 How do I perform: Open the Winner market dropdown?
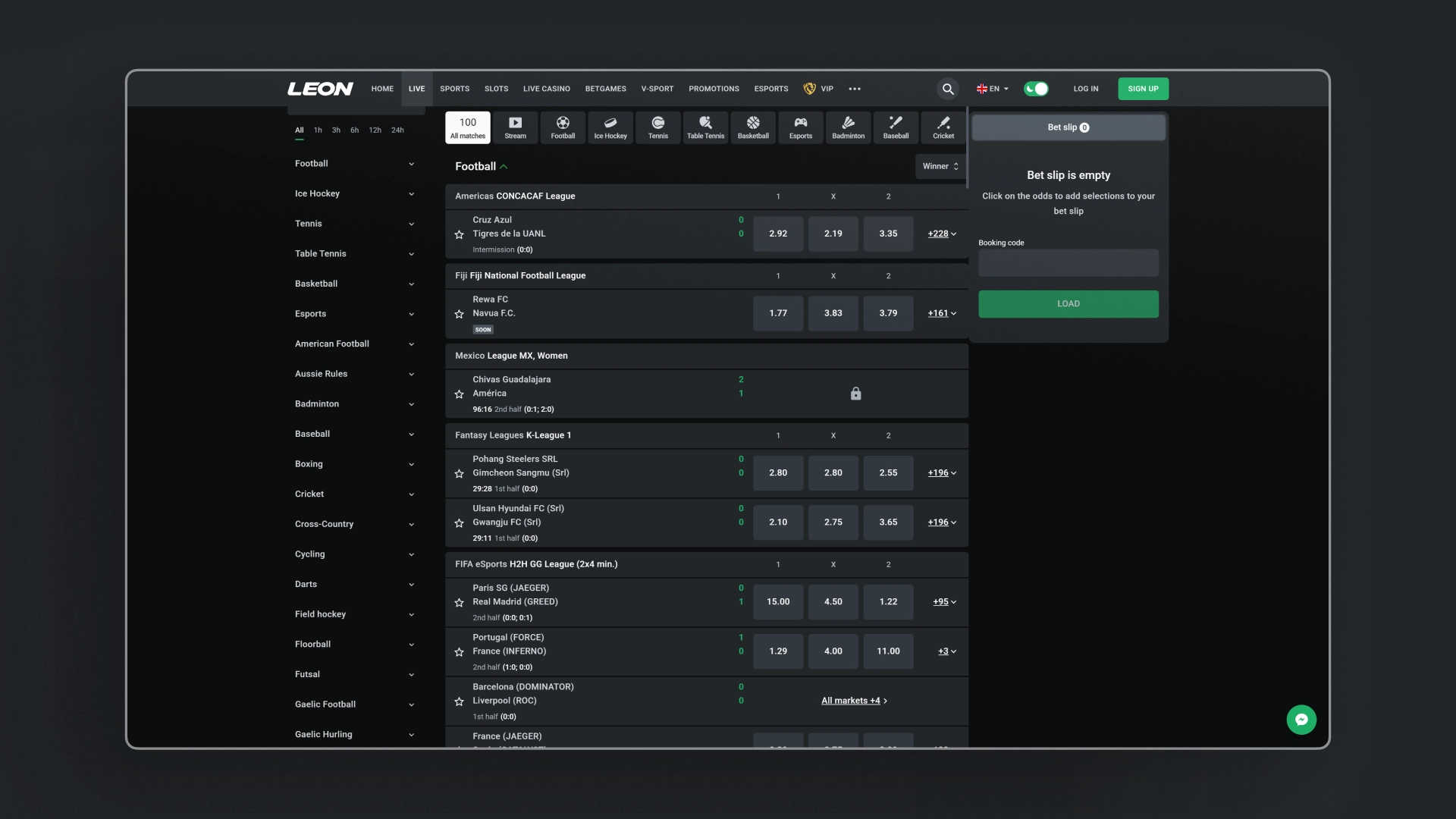click(x=940, y=166)
